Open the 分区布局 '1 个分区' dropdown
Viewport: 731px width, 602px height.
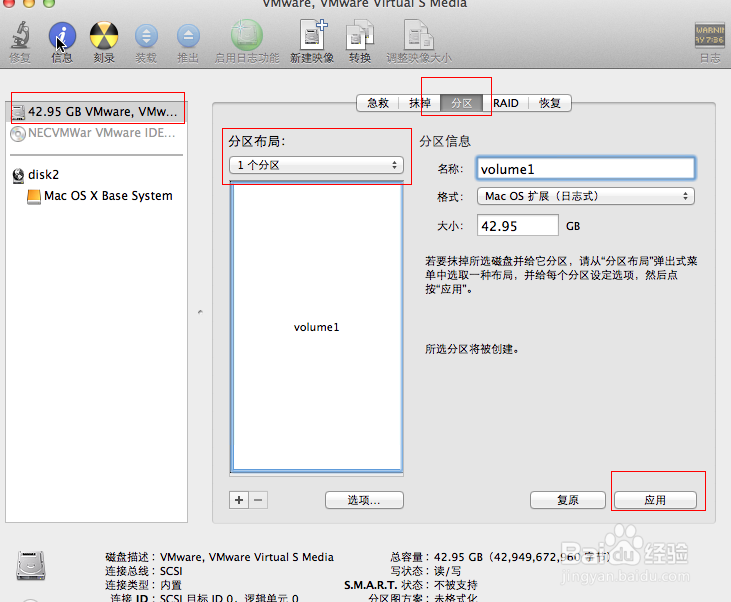click(317, 165)
